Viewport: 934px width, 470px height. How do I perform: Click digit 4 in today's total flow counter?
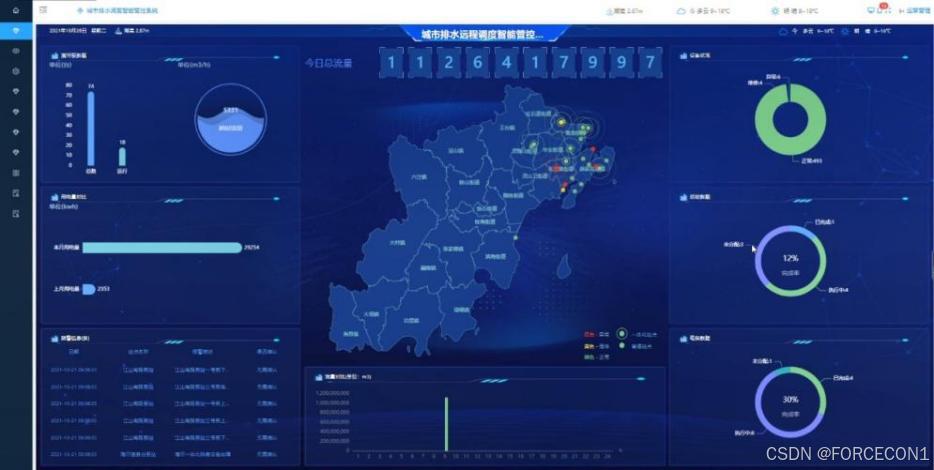506,63
